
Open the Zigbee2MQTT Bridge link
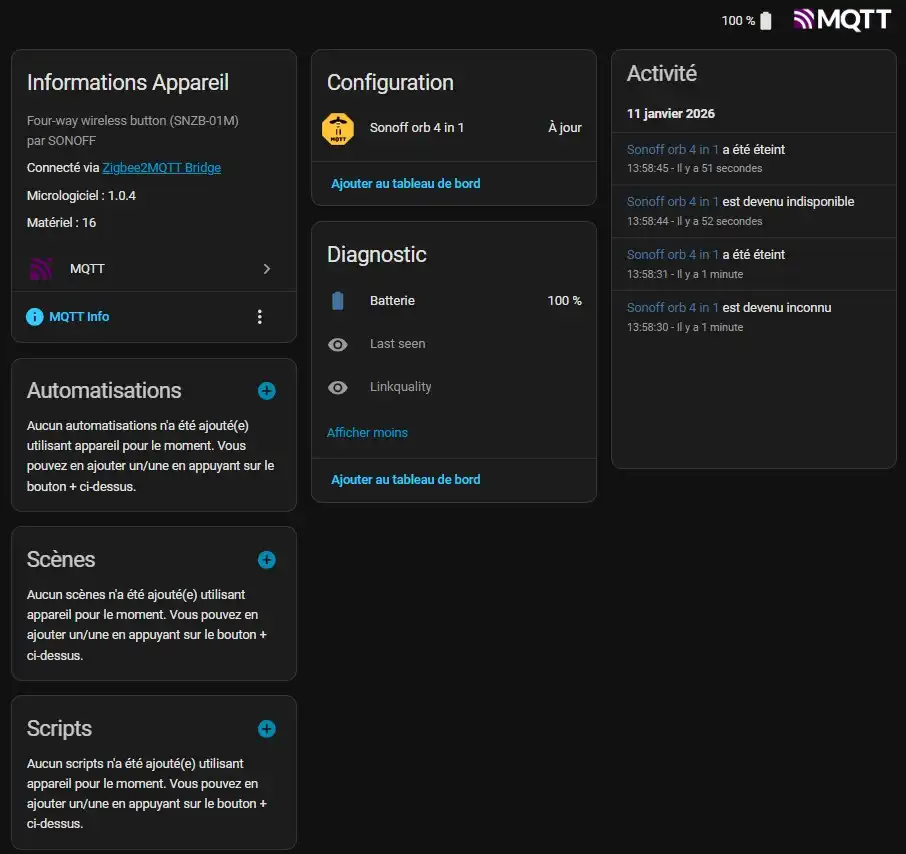[x=162, y=168]
